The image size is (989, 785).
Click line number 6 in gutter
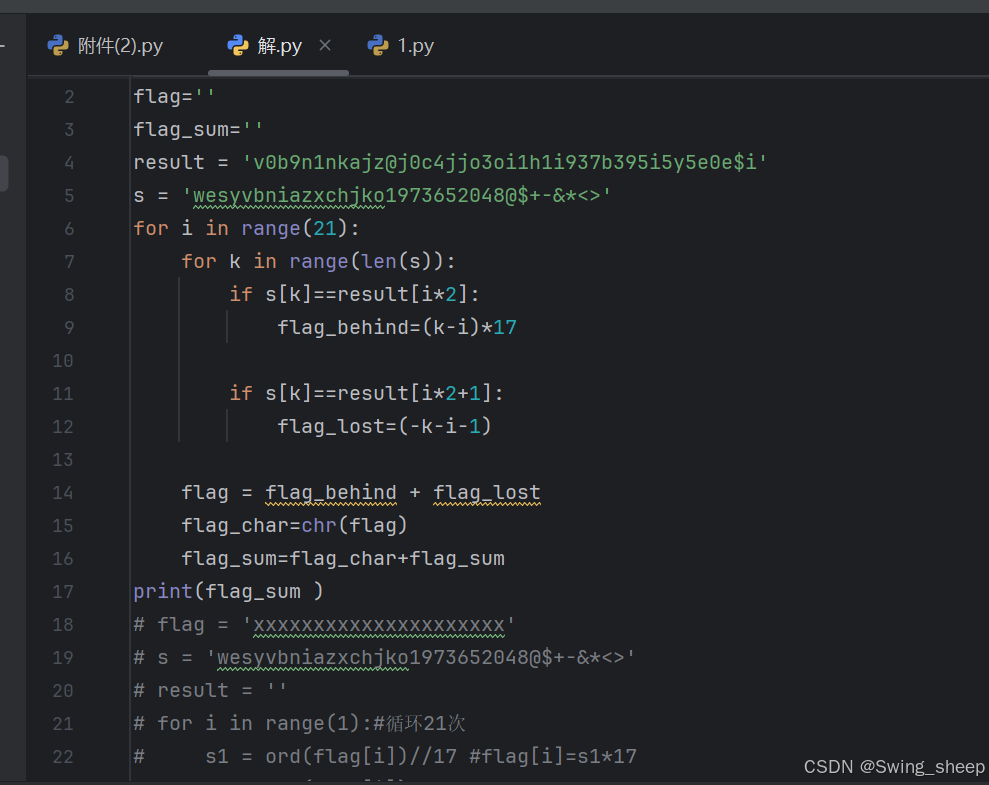coord(69,229)
